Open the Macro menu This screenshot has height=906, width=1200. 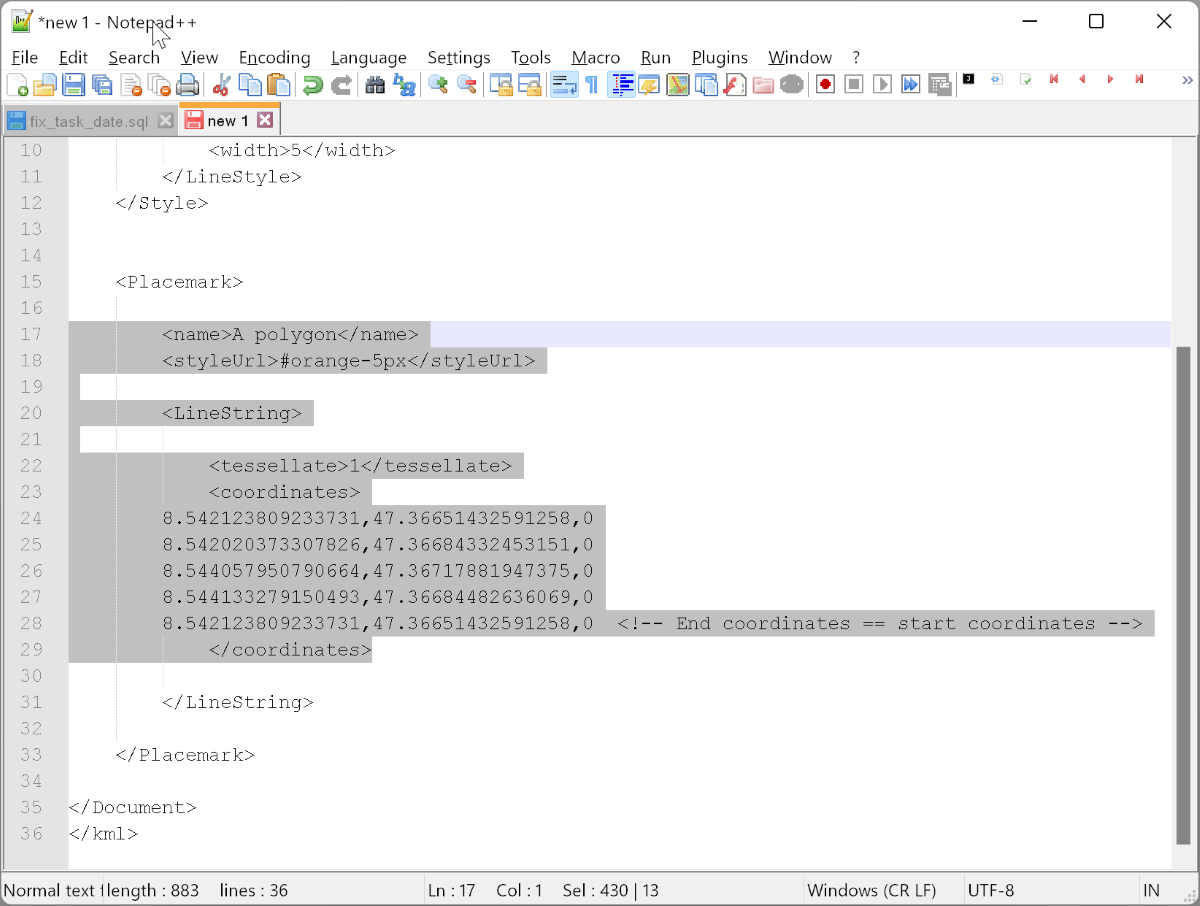tap(596, 57)
